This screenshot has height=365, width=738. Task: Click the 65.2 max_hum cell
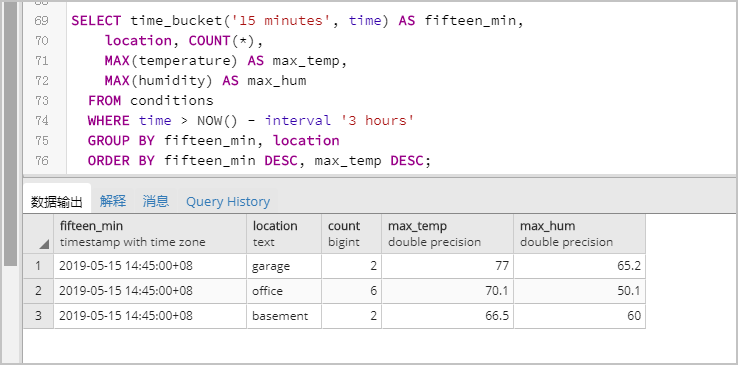pos(579,266)
